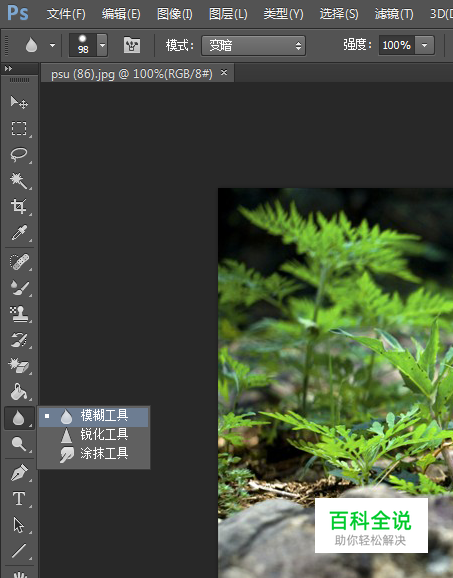Viewport: 453px width, 578px height.
Task: Select the Magic Wand tool
Action: (x=19, y=181)
